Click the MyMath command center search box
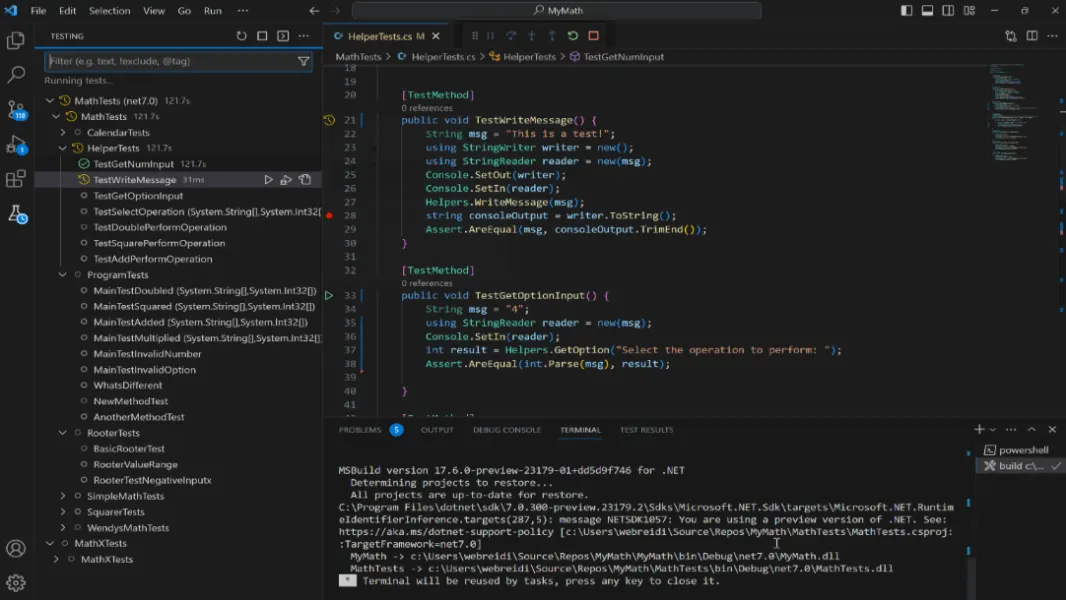This screenshot has height=600, width=1066. tap(557, 10)
